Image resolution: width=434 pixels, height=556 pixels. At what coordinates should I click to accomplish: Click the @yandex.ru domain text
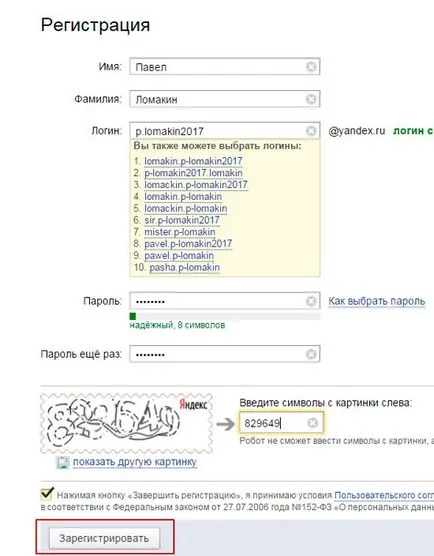pos(357,131)
